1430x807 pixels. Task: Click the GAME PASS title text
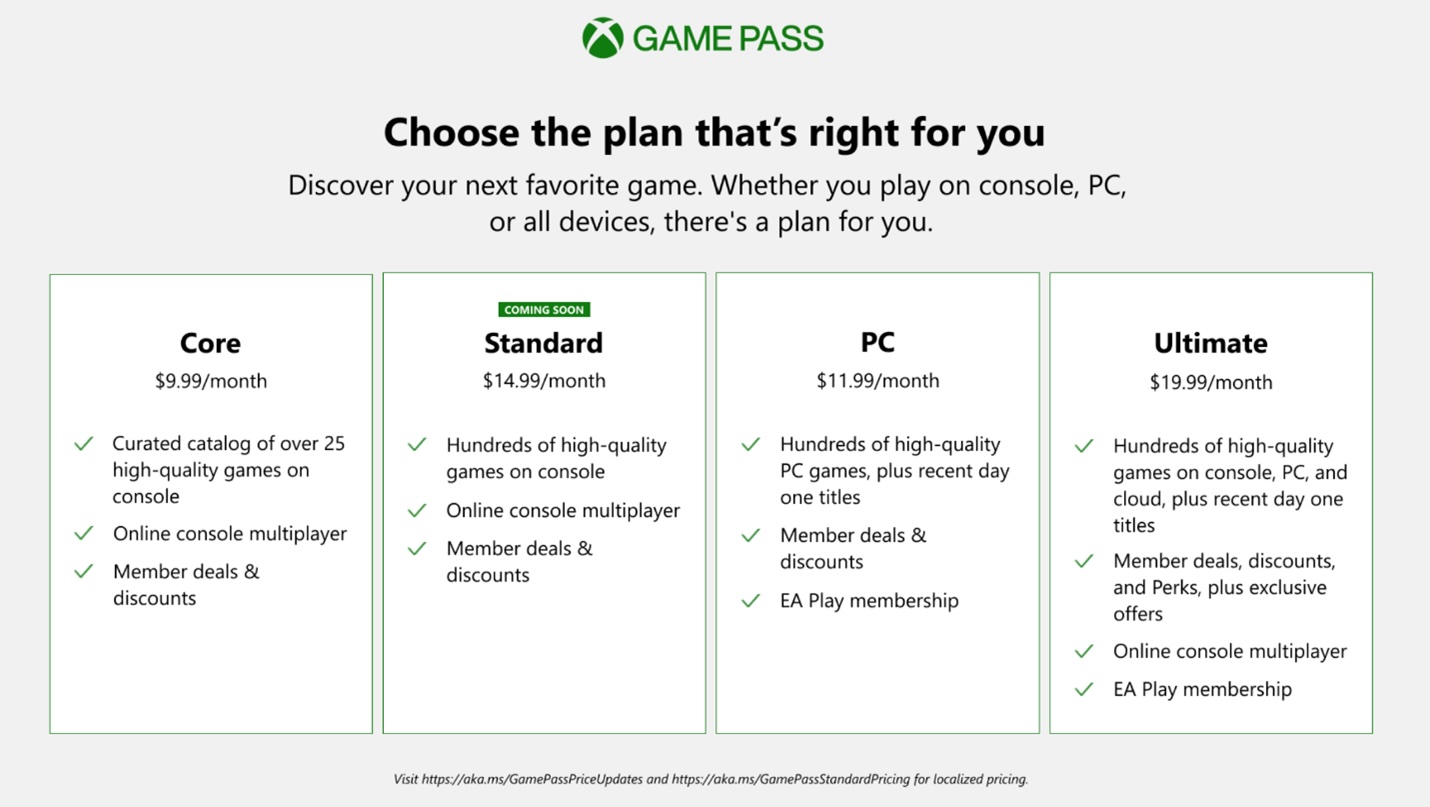728,39
